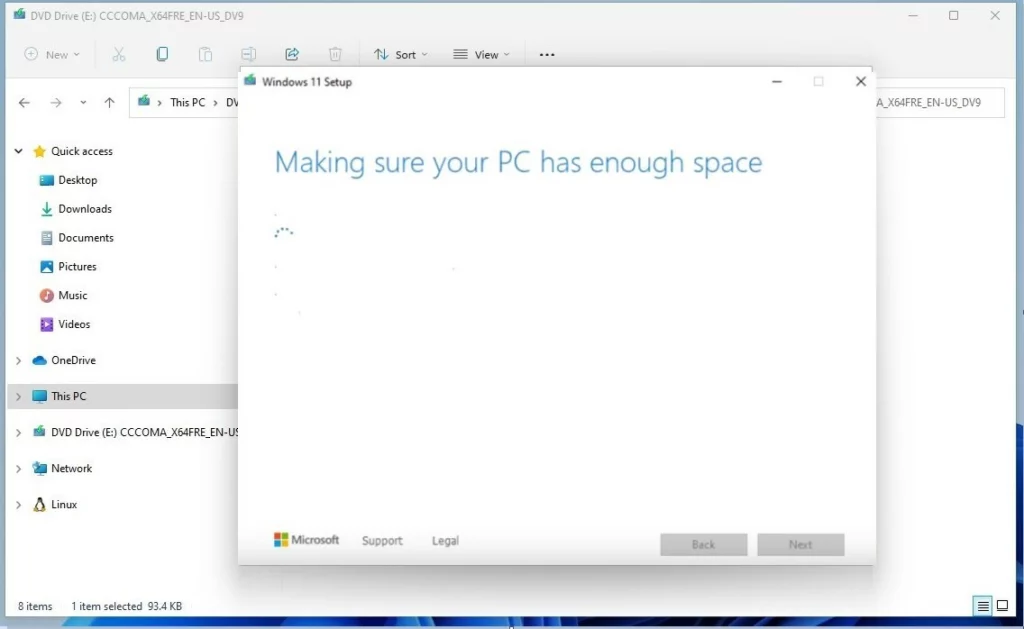Click the Microsoft logo in Setup footer
Viewport: 1024px width, 629px height.
tap(306, 540)
